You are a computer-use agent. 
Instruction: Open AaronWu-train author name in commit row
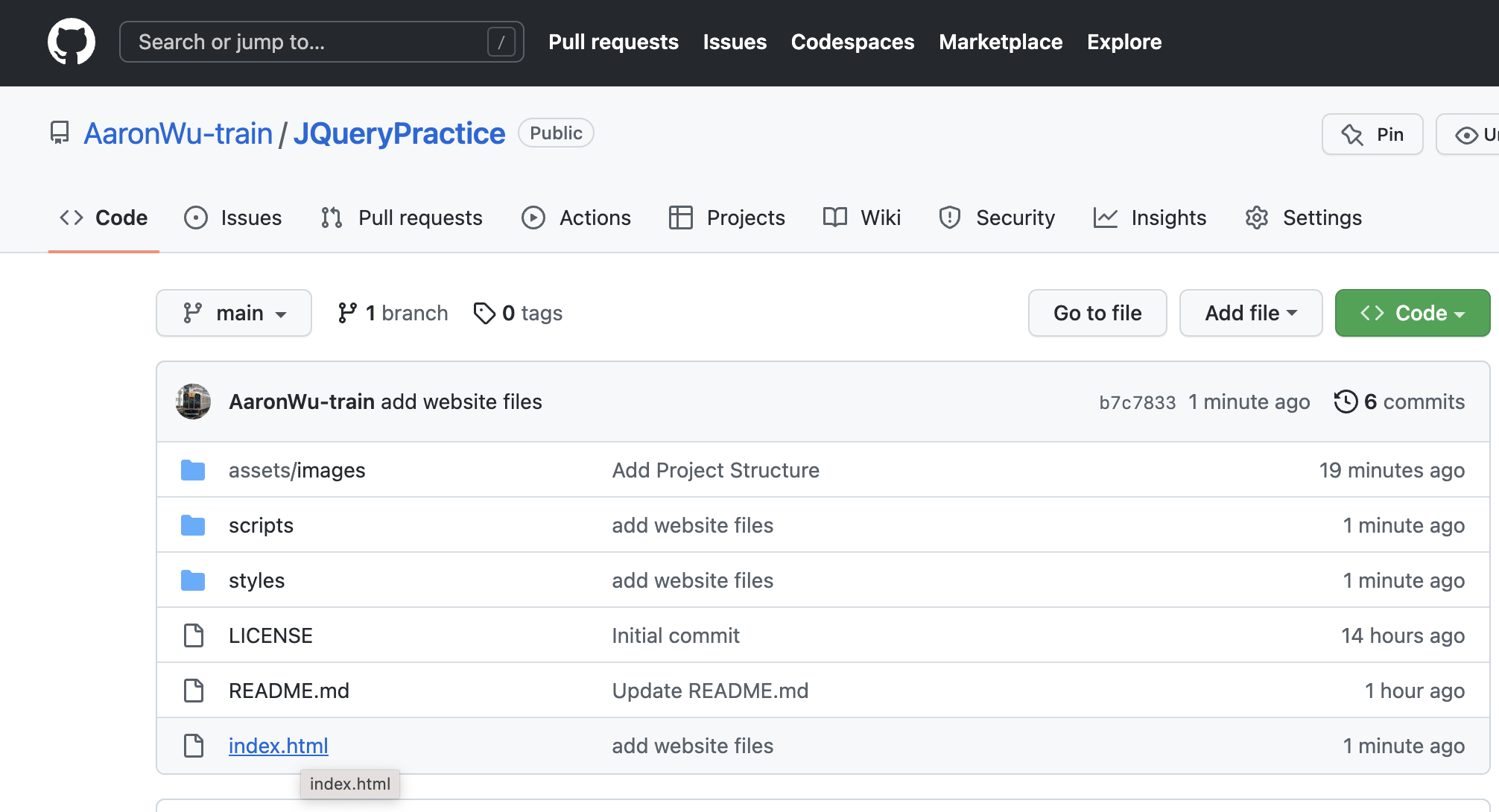pos(302,402)
